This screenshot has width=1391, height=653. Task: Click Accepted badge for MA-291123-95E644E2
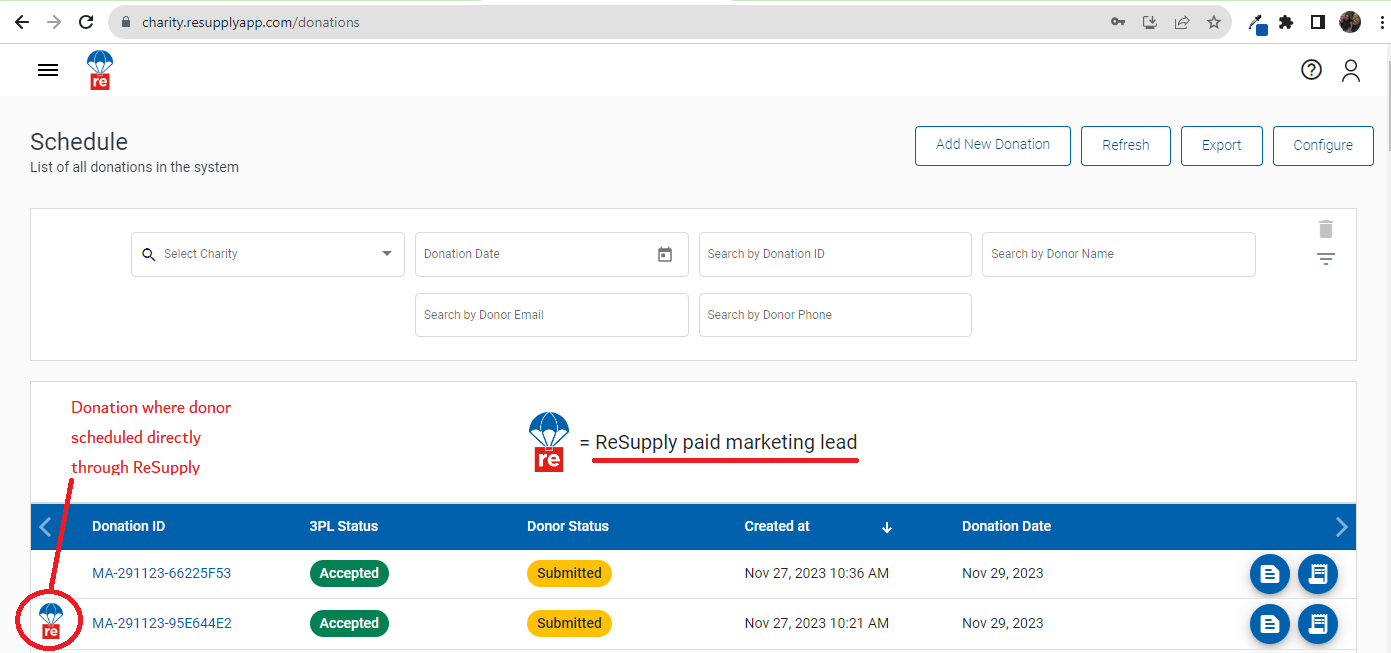point(349,623)
